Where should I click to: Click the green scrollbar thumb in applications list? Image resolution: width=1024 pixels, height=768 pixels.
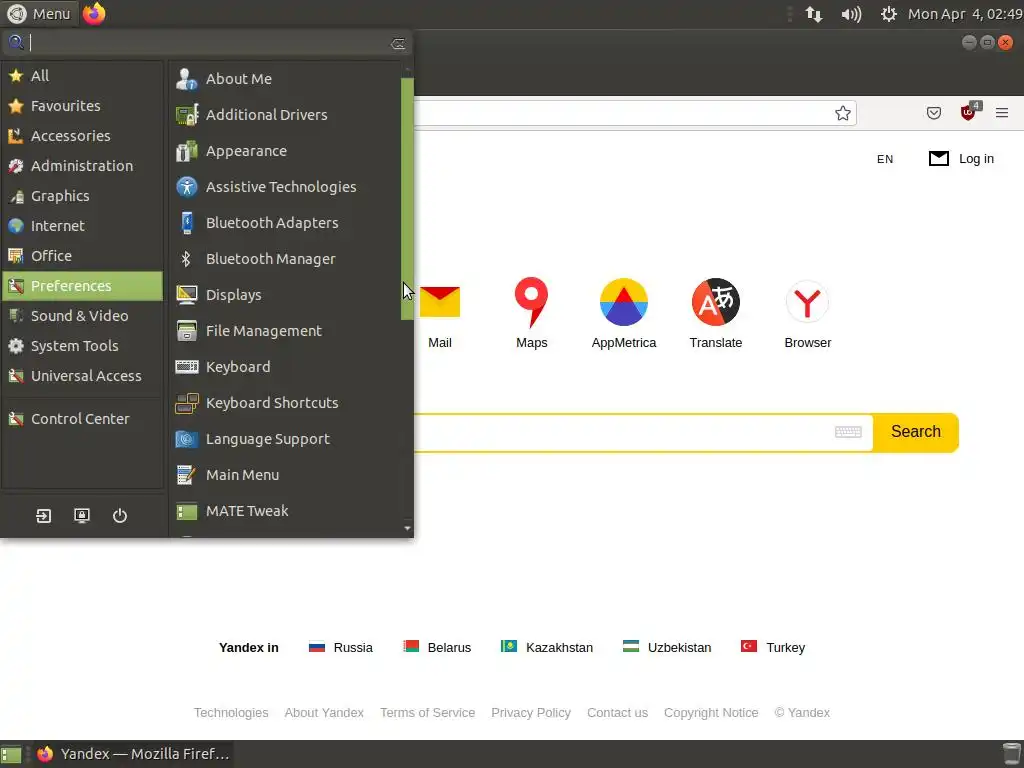click(408, 199)
